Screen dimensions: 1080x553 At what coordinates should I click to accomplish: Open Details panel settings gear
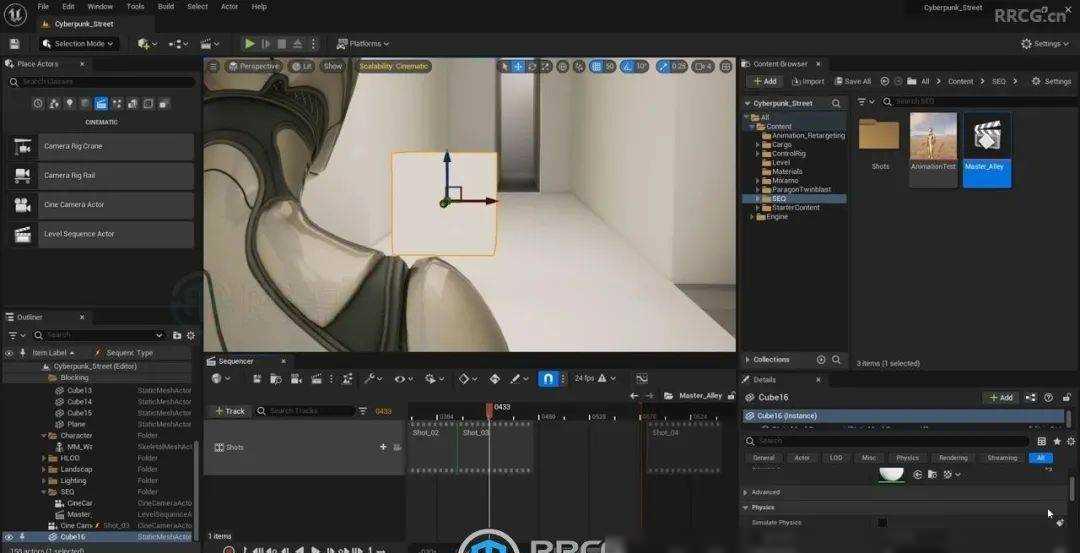click(x=1070, y=441)
